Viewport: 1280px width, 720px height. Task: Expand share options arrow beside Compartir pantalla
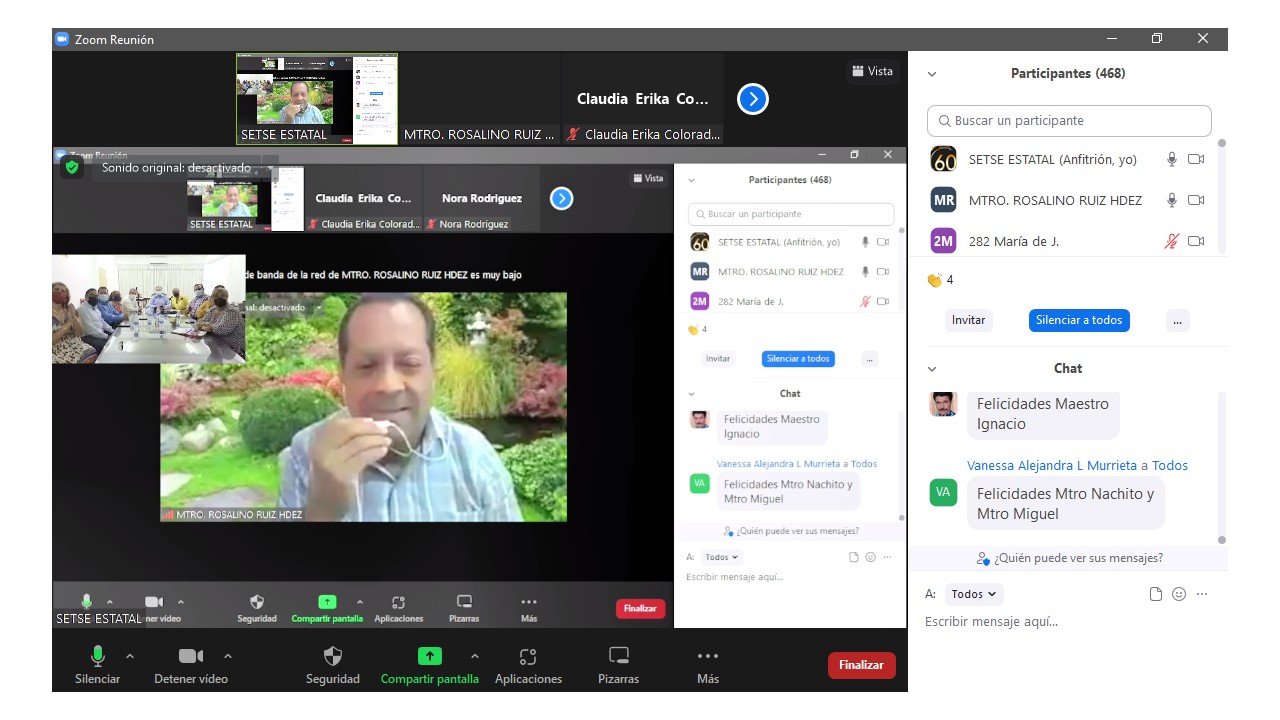click(475, 656)
